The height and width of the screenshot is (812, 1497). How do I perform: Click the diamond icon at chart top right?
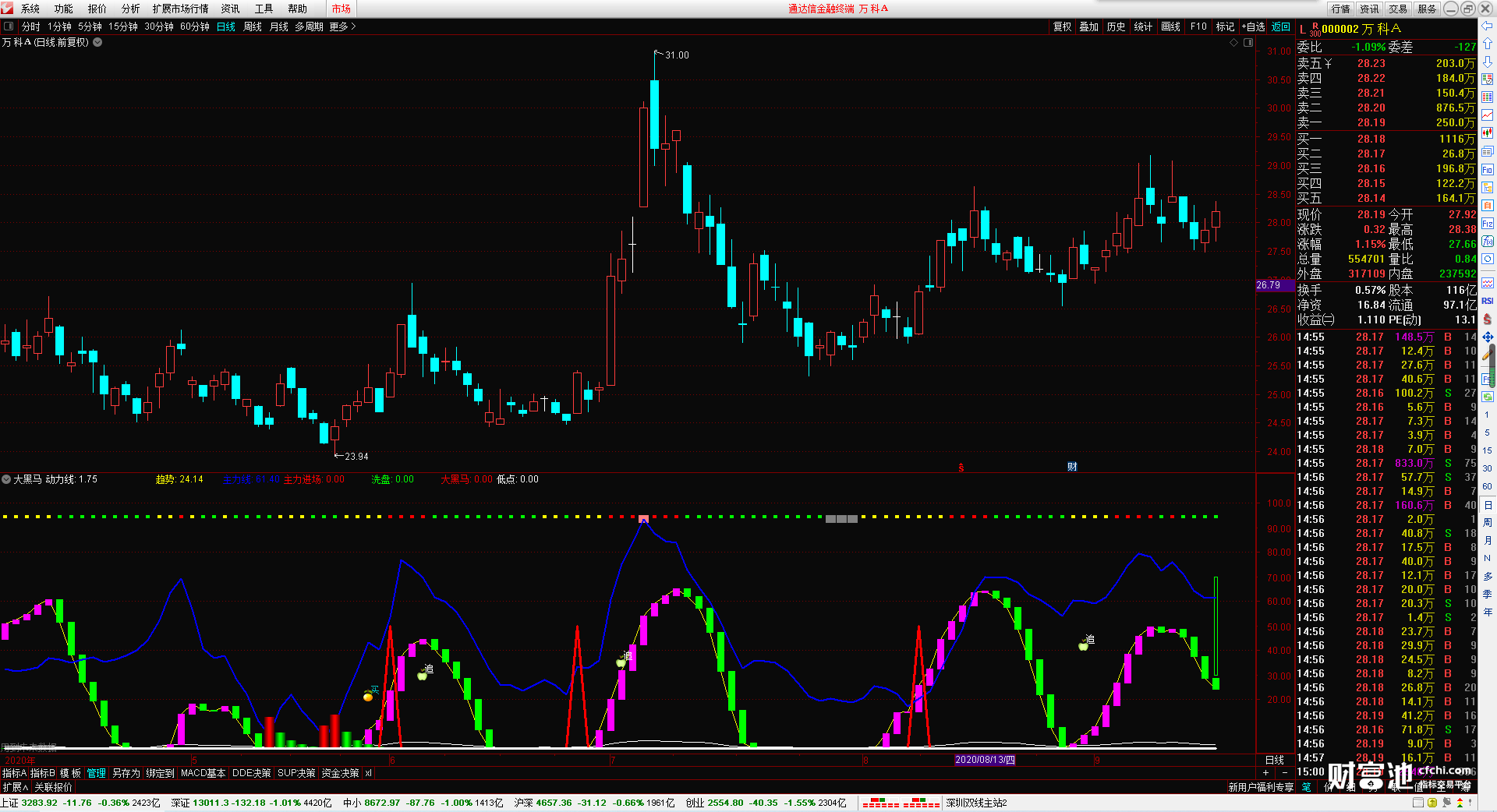coord(1234,43)
